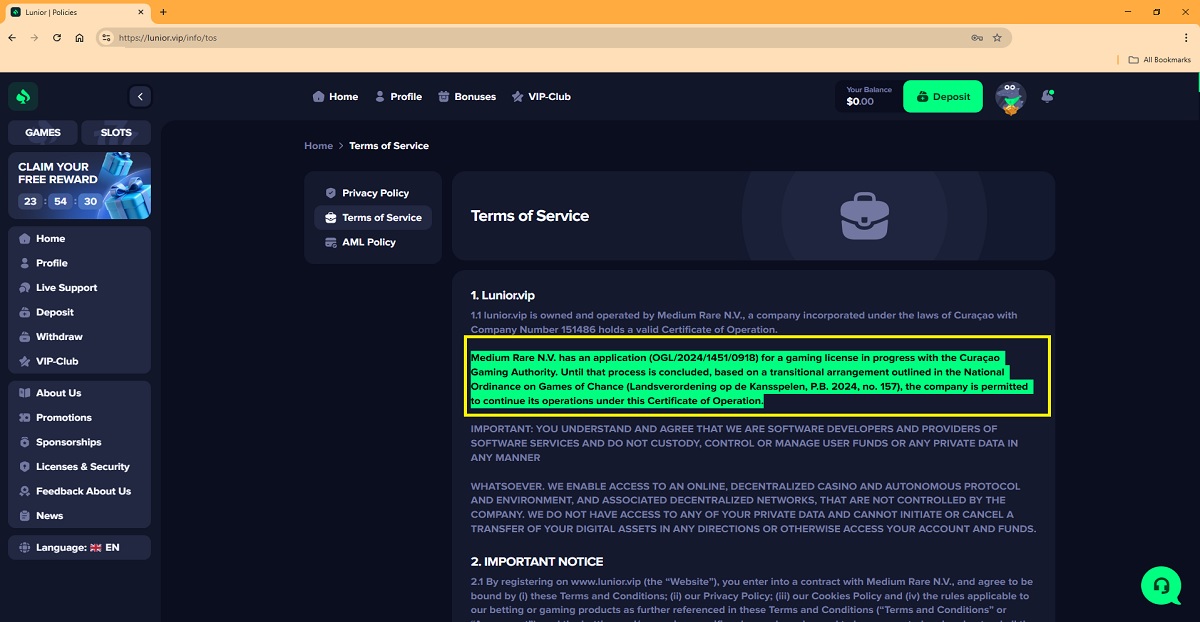1200x622 pixels.
Task: Bookmark this page with star icon
Action: (x=997, y=38)
